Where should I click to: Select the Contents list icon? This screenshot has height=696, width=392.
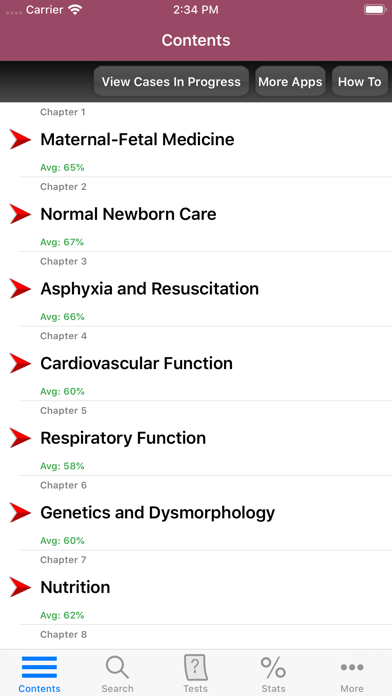click(x=39, y=667)
